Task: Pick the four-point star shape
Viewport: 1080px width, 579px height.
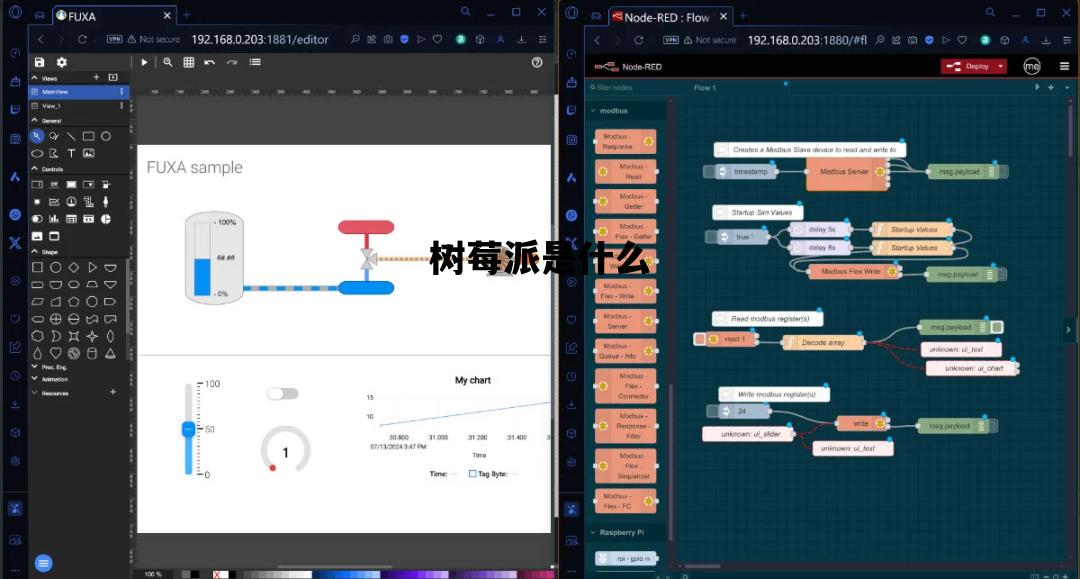Action: coord(92,336)
